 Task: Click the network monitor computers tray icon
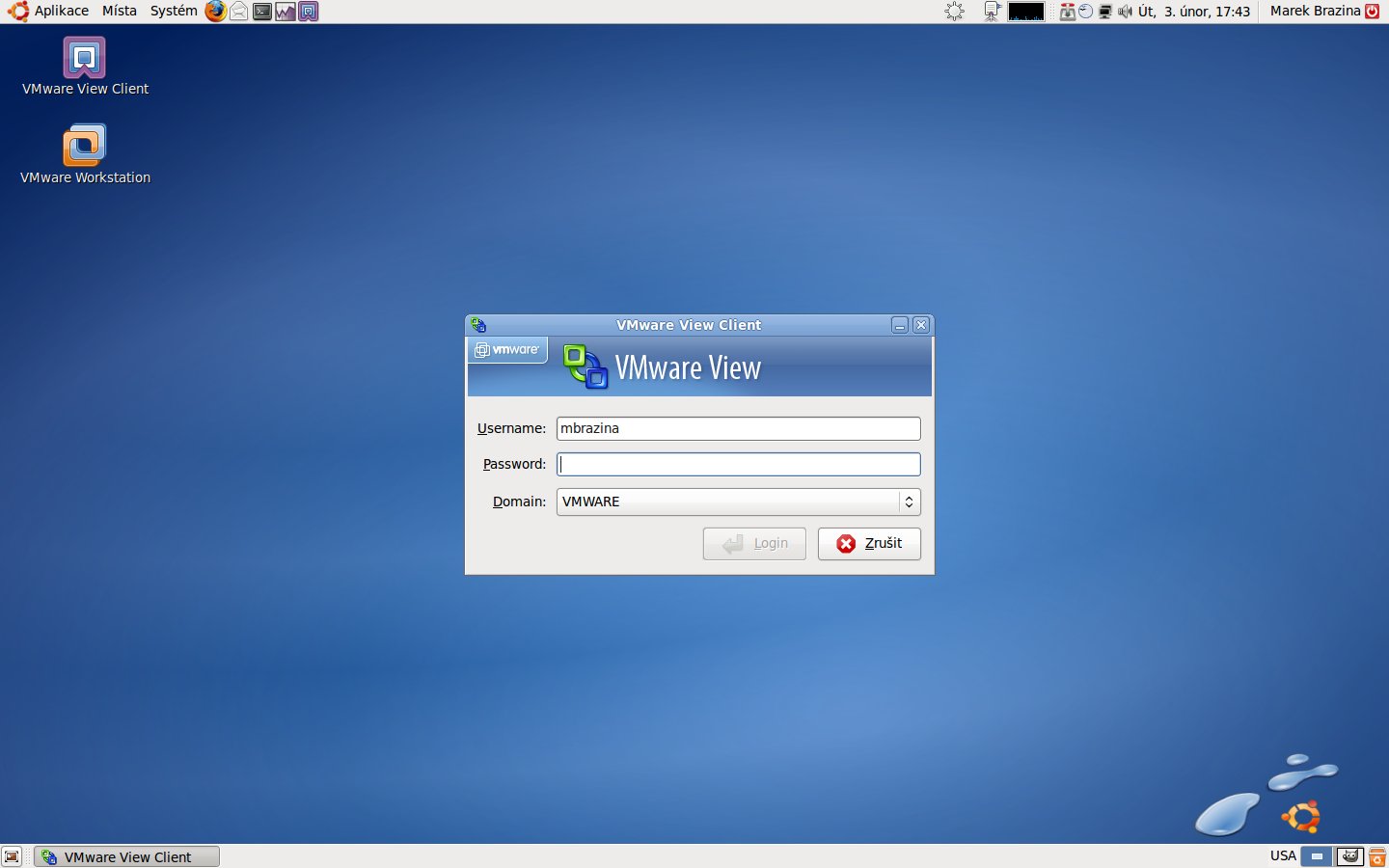pyautogui.click(x=1105, y=12)
